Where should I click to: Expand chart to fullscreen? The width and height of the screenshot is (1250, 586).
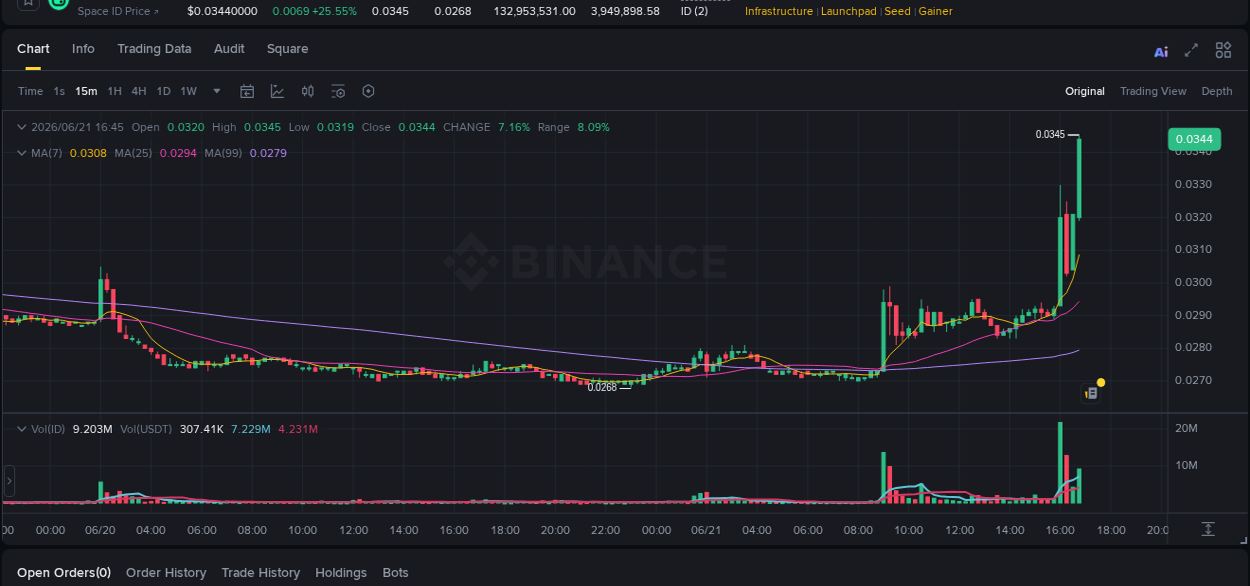pos(1191,50)
